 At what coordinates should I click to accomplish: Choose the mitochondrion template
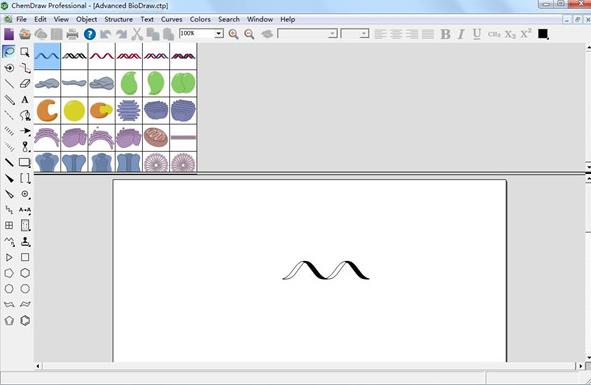pyautogui.click(x=156, y=137)
